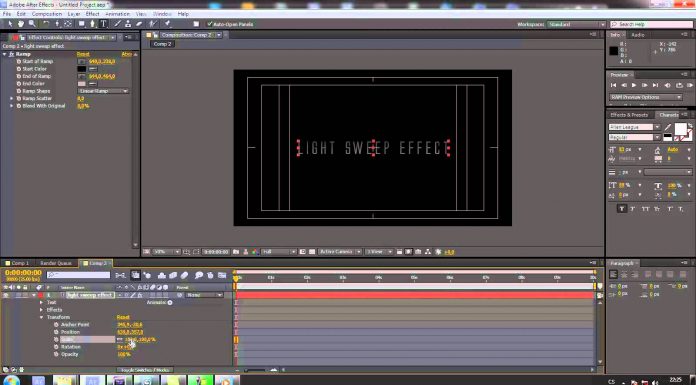Jump to last frame in Preview panel

point(655,85)
